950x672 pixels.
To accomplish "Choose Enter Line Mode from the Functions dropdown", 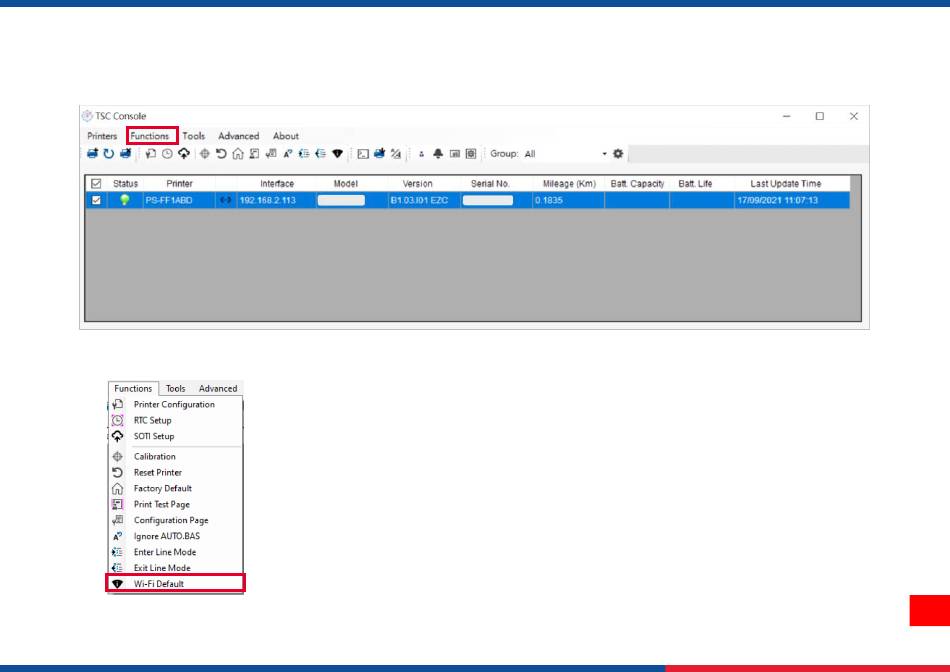I will pyautogui.click(x=176, y=552).
